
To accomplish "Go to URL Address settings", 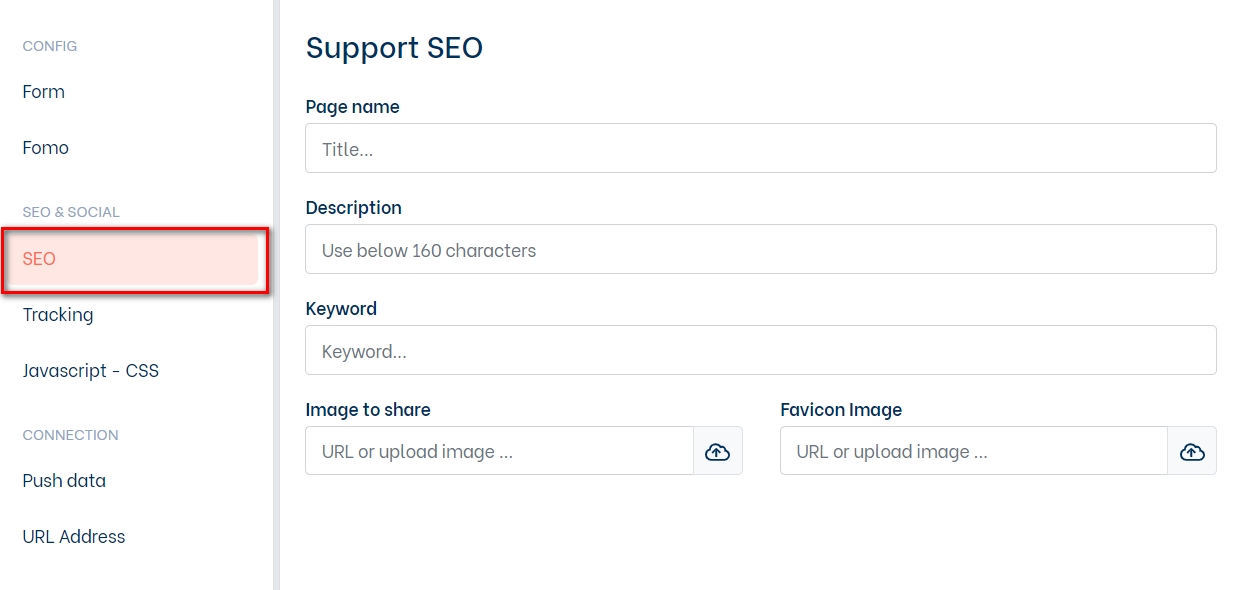I will [x=74, y=537].
